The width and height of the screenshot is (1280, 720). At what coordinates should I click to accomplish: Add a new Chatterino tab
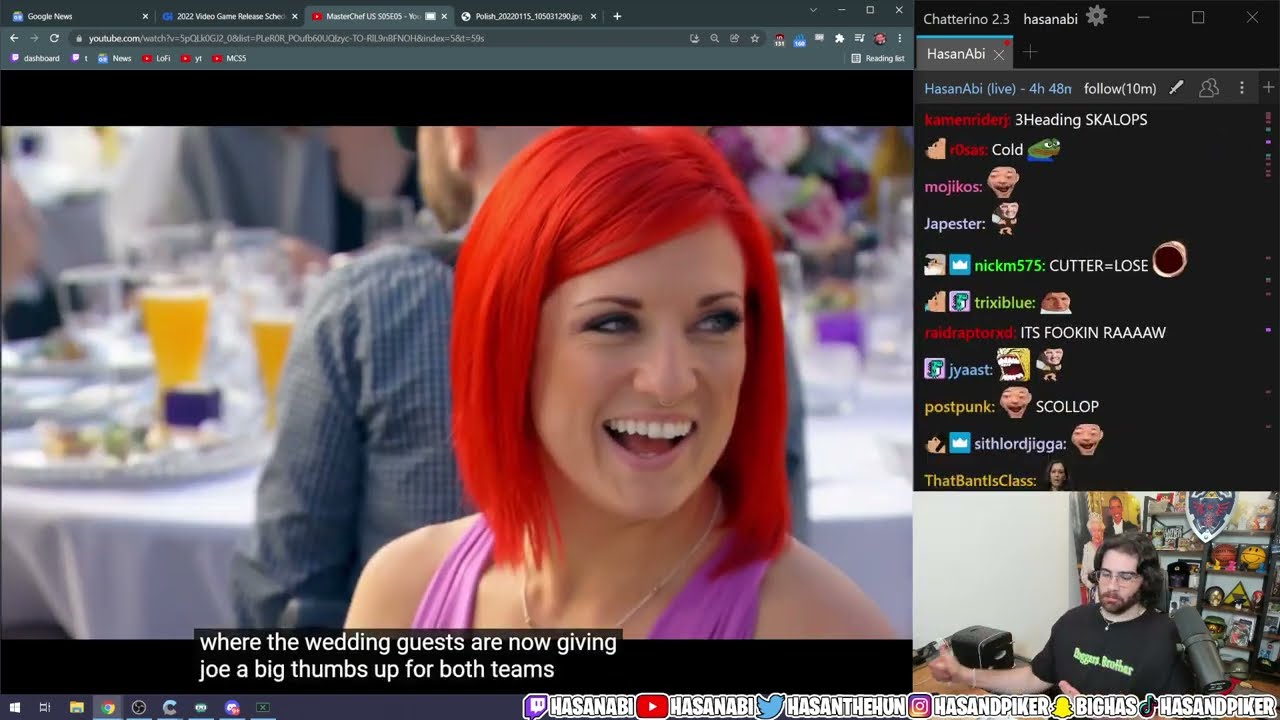tap(1030, 52)
